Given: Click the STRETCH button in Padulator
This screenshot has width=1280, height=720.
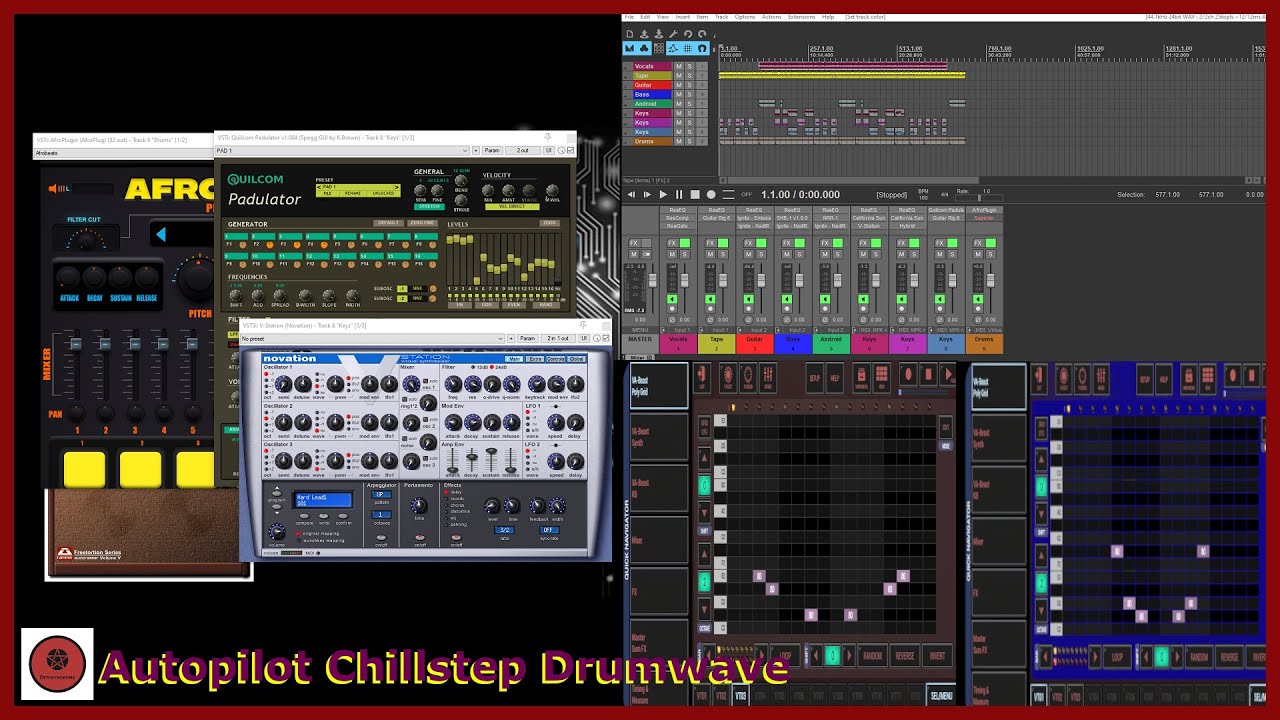Looking at the screenshot, I should point(428,206).
